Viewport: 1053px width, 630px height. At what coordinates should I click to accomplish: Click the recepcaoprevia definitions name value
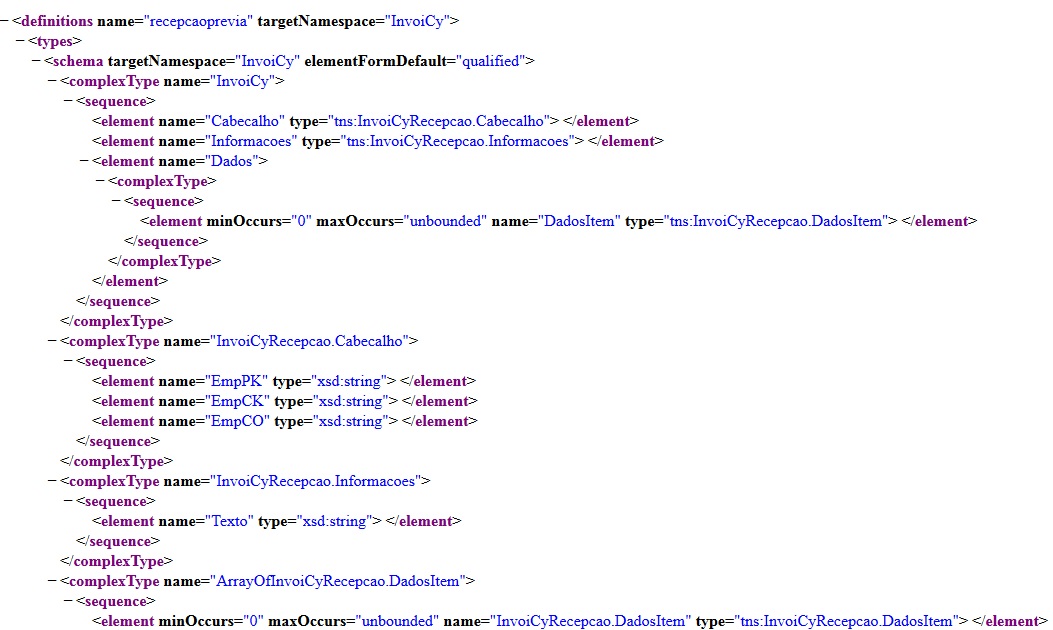pos(199,21)
